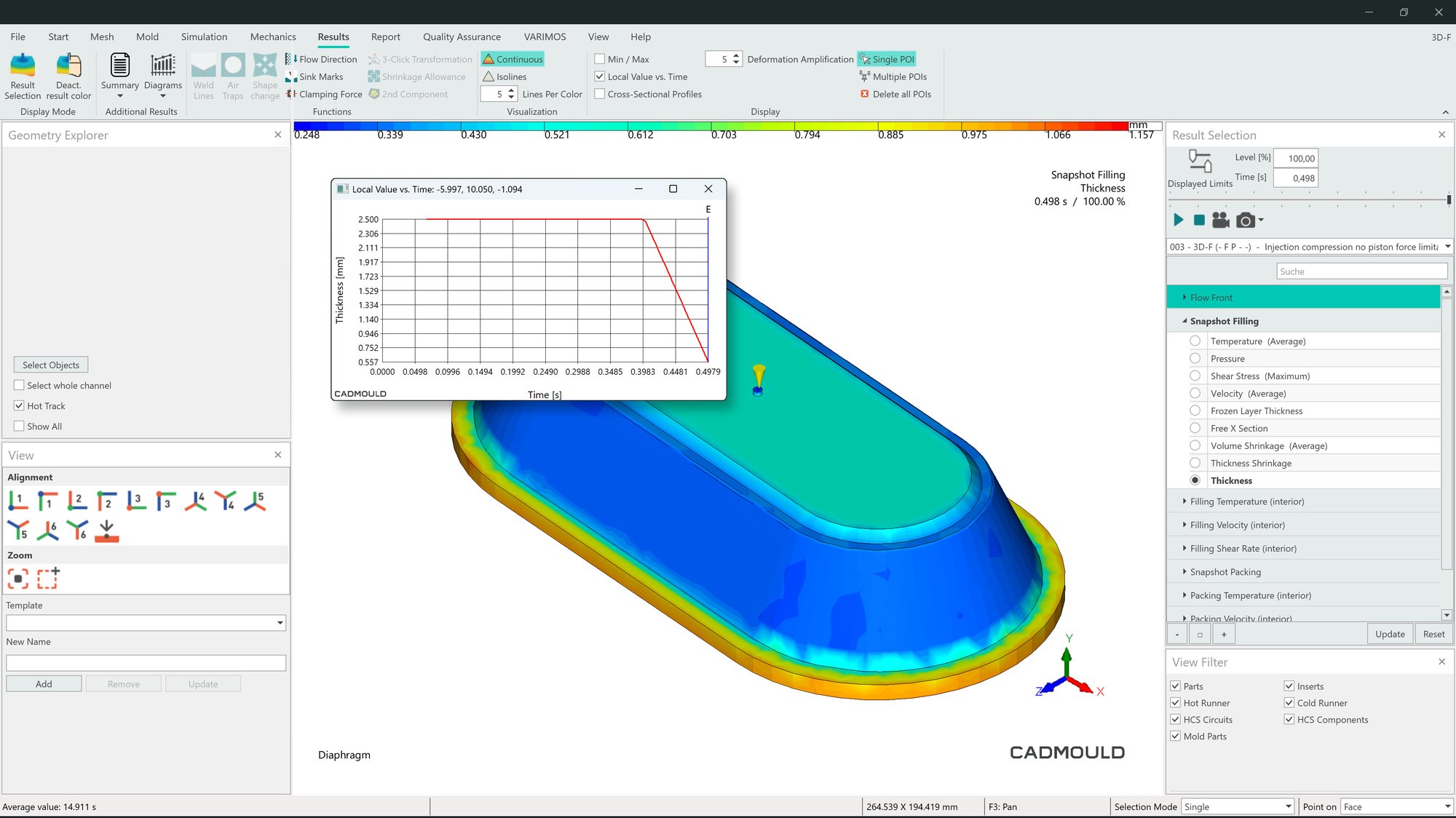Activate the Single POI tool
This screenshot has width=1456, height=818.
[x=887, y=59]
